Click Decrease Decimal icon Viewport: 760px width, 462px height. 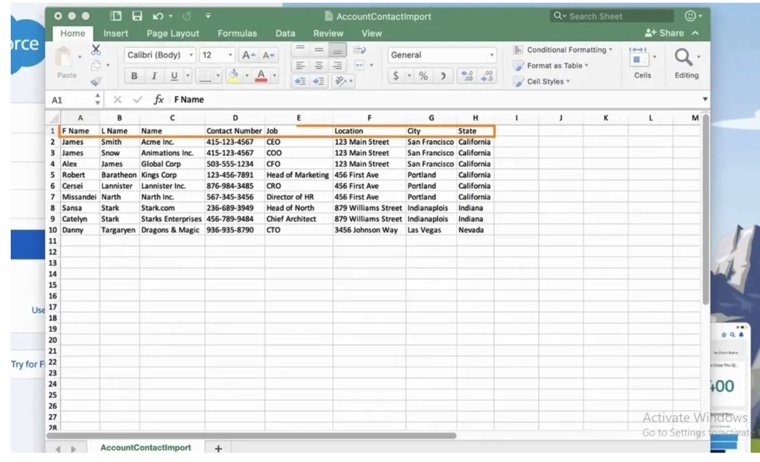click(x=487, y=76)
